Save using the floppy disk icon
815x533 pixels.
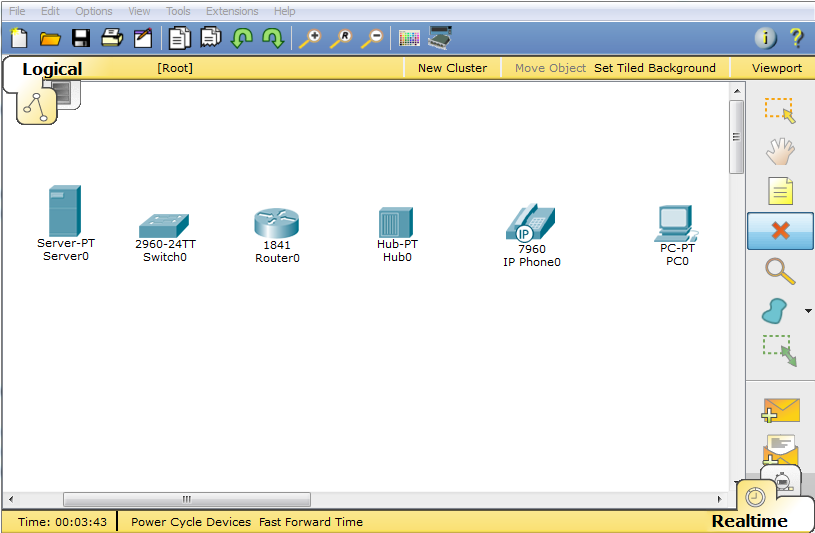[x=81, y=38]
